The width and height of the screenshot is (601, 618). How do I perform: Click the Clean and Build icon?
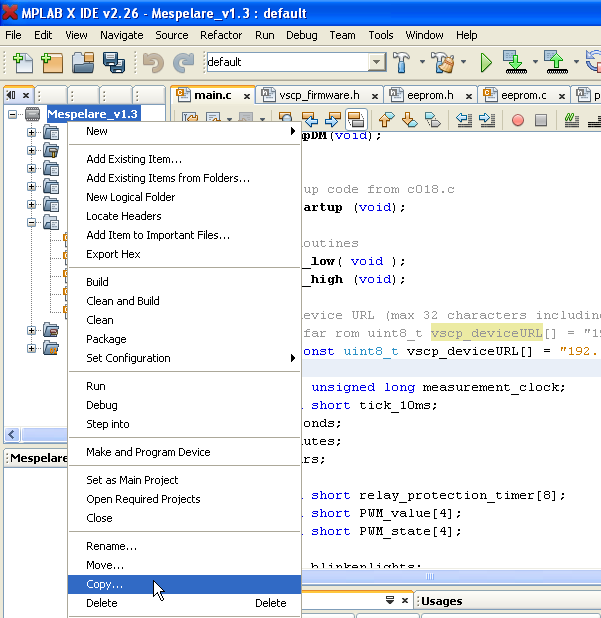(x=443, y=62)
